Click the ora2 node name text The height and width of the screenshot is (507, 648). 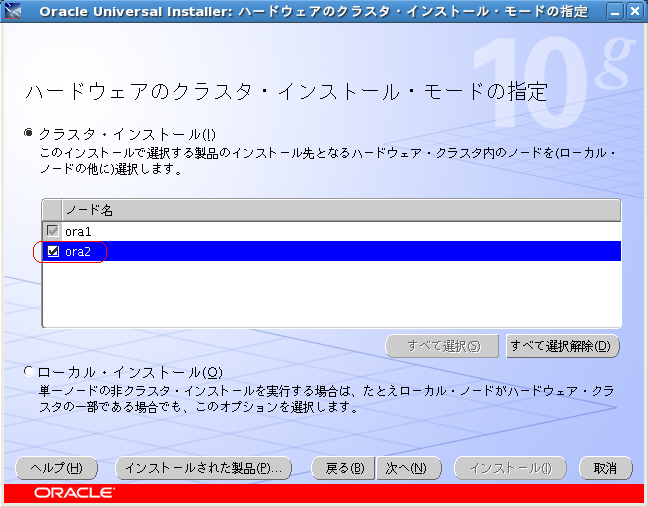point(78,251)
